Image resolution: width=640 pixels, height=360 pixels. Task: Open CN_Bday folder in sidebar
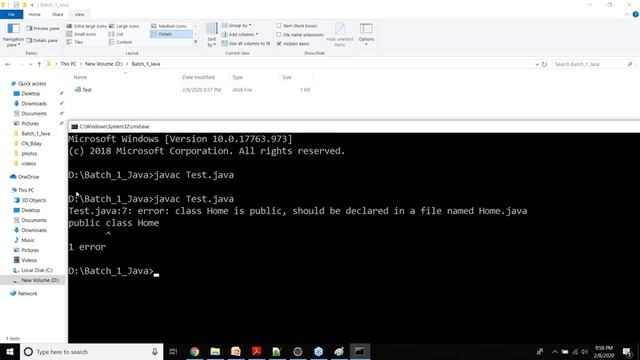(x=31, y=144)
